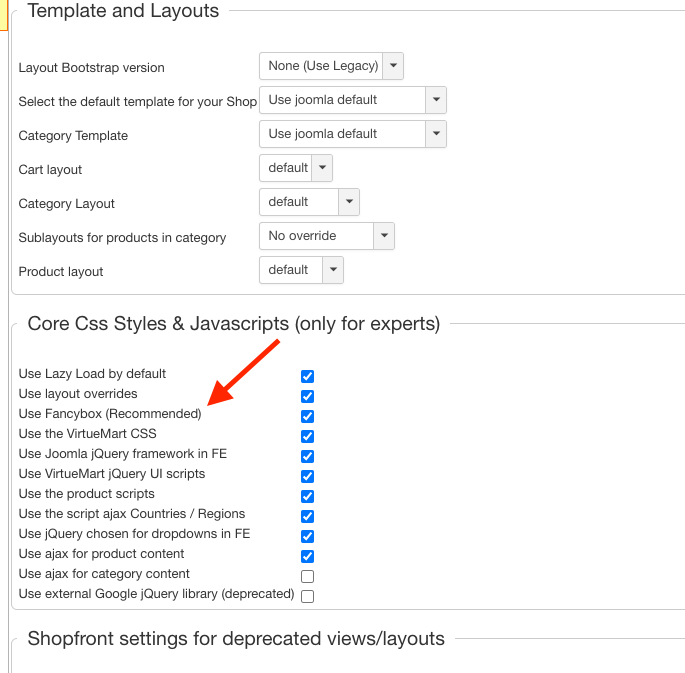Disable Use the product scripts checkbox

tap(307, 497)
